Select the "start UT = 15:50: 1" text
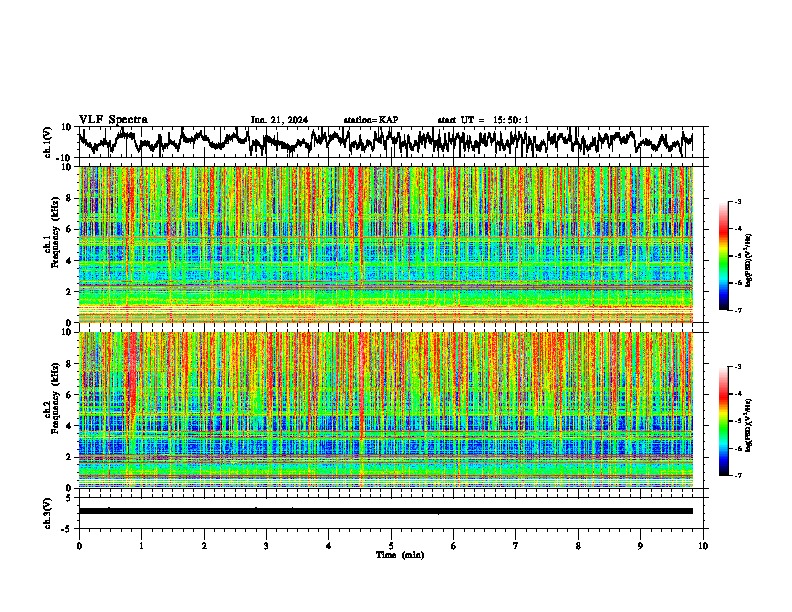This screenshot has width=792, height=612. pos(483,120)
